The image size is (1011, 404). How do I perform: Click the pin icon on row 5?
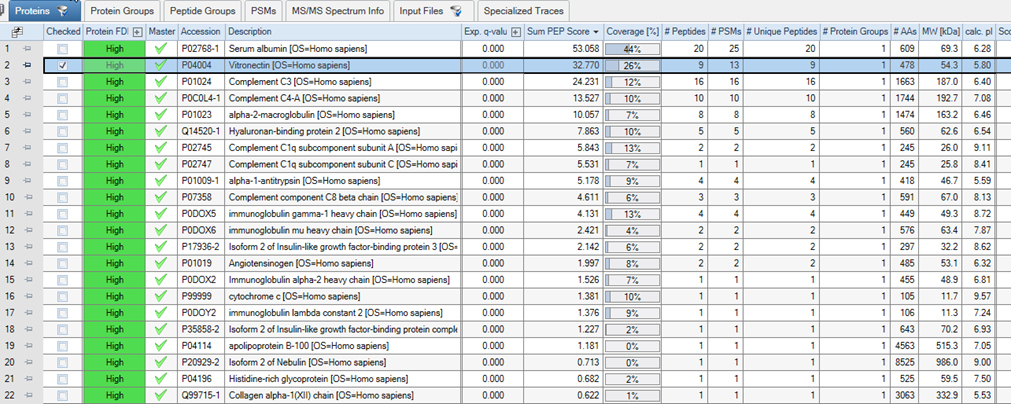tap(27, 115)
